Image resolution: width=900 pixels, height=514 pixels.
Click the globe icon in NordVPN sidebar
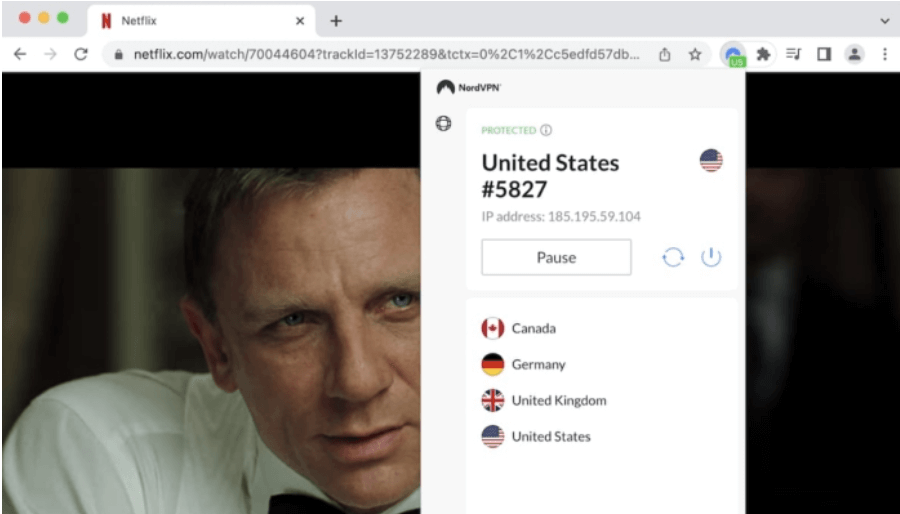(443, 123)
